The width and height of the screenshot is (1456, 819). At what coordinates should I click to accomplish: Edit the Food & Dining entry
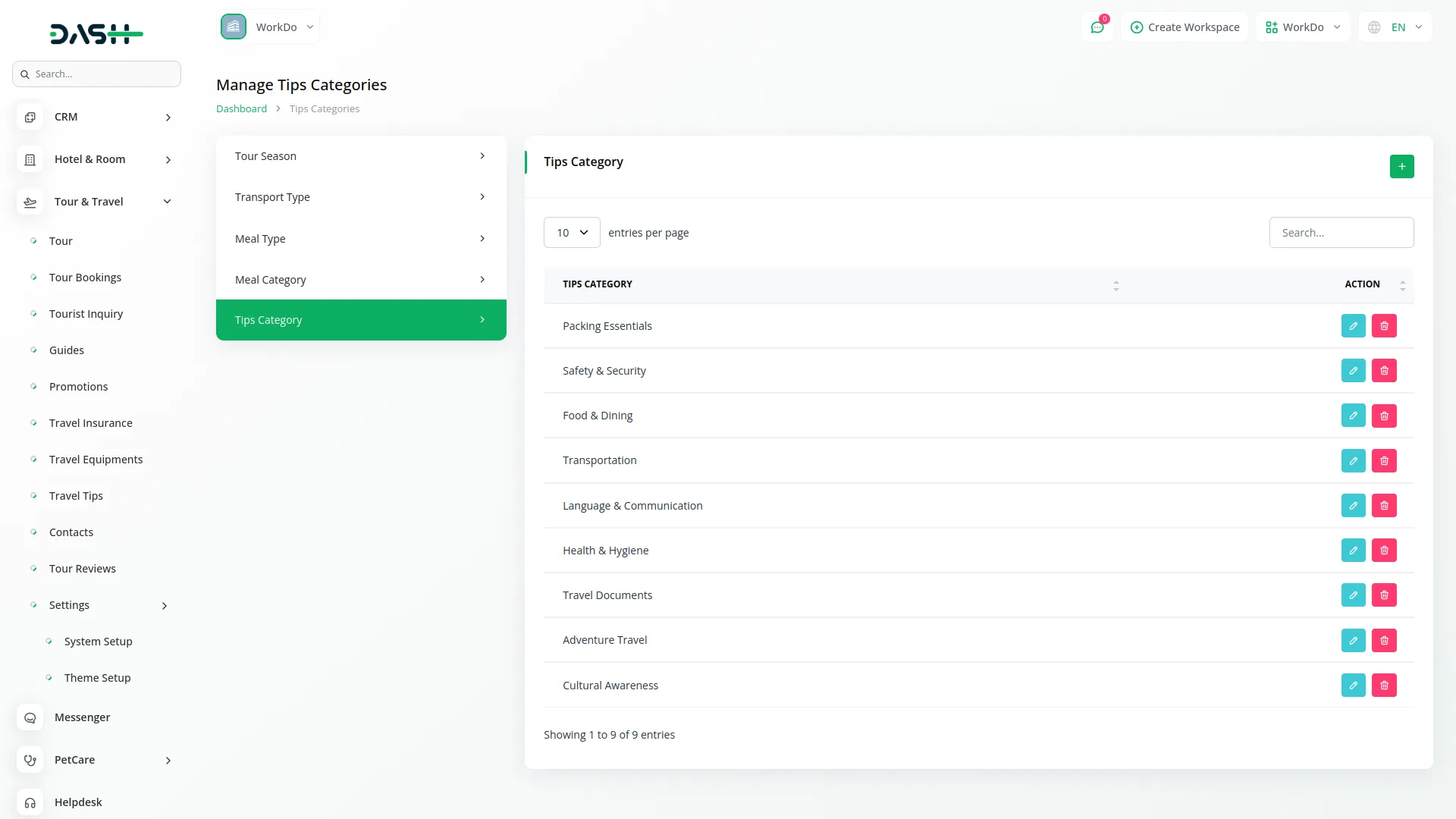(1353, 416)
